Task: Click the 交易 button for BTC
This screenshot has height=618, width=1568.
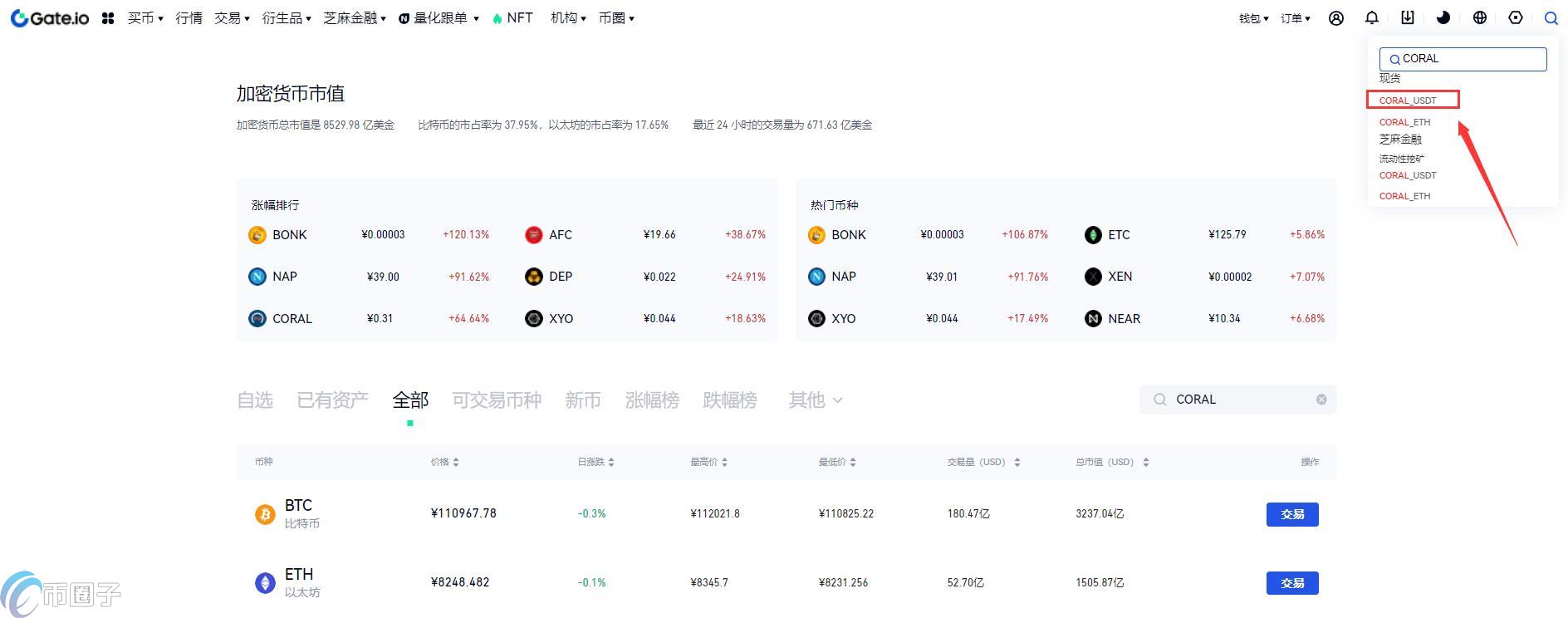Action: [1291, 514]
